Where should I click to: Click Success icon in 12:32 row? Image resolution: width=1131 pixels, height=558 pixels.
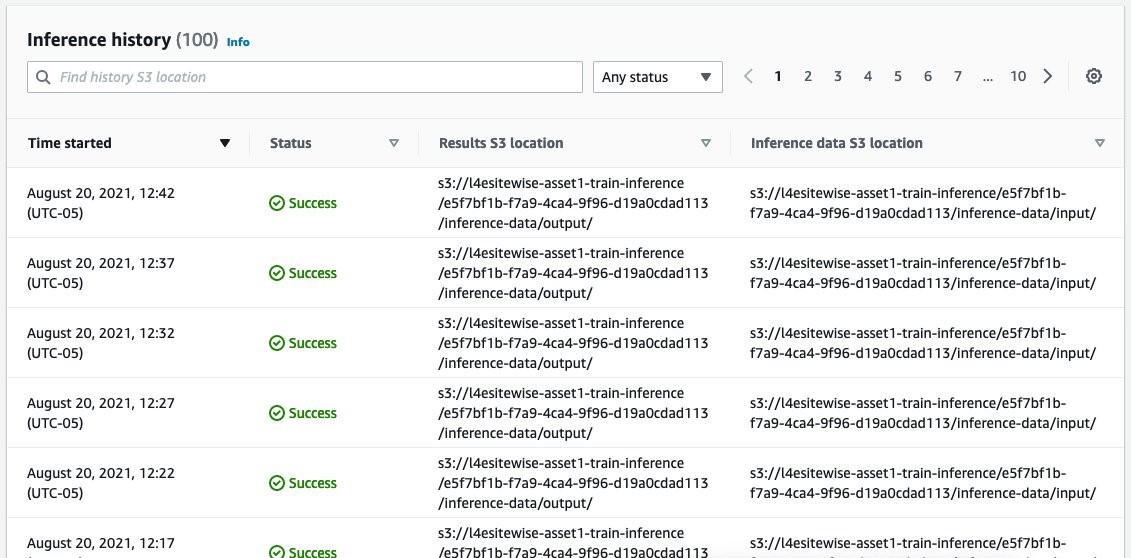(277, 343)
